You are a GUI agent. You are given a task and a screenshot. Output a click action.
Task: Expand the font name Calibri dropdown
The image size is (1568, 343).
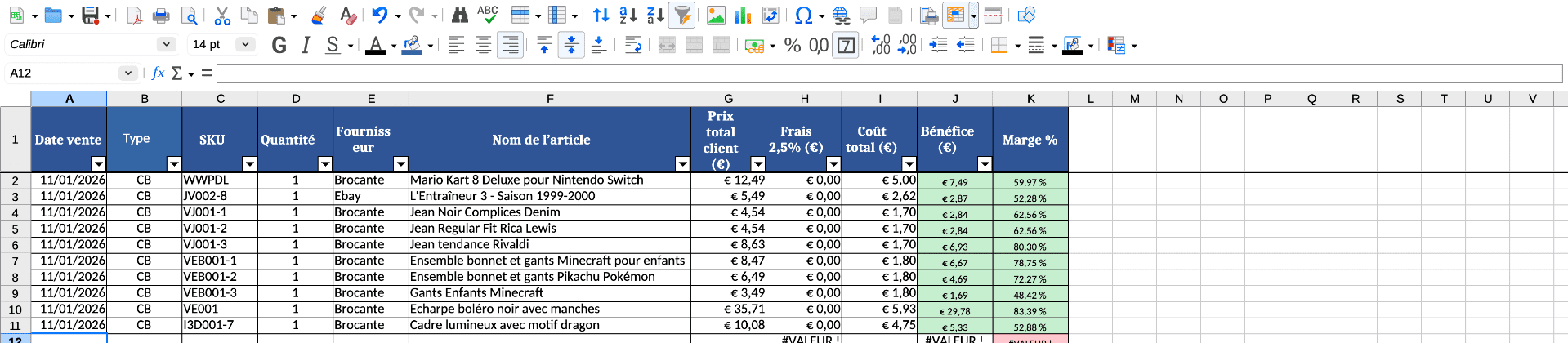click(x=167, y=44)
